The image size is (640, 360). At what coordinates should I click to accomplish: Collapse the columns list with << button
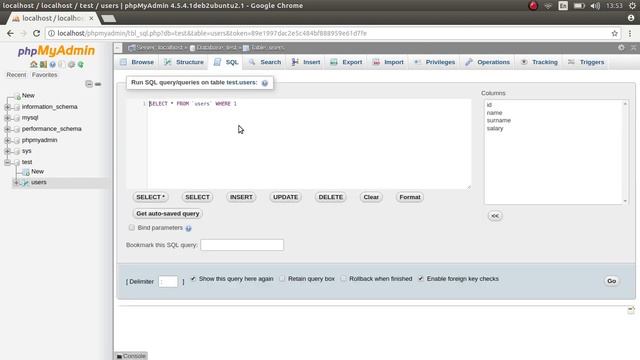pyautogui.click(x=495, y=216)
